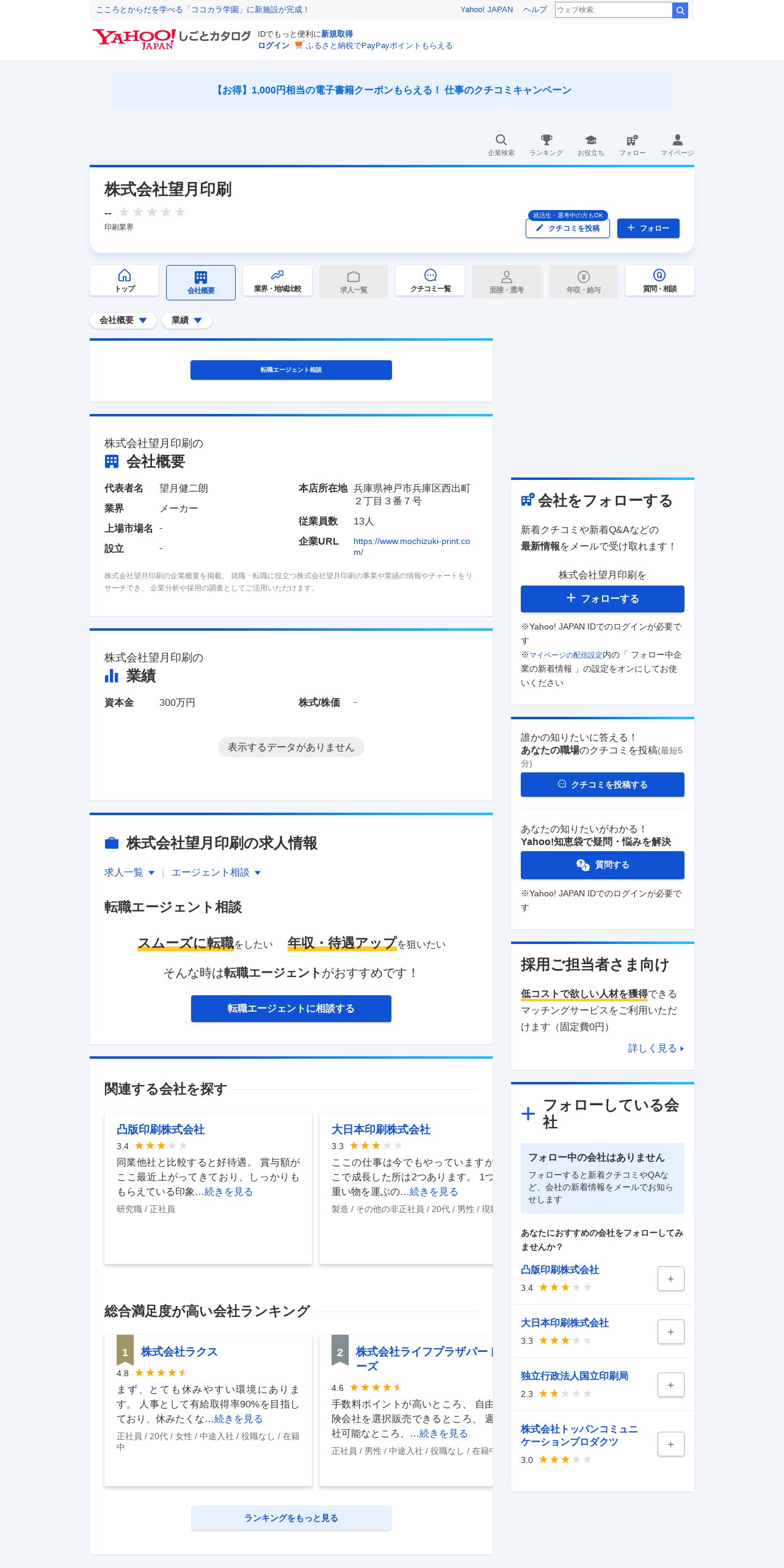This screenshot has width=784, height=1568.
Task: Open ふるさと納税でPayPayポイントもらえる link
Action: (379, 46)
